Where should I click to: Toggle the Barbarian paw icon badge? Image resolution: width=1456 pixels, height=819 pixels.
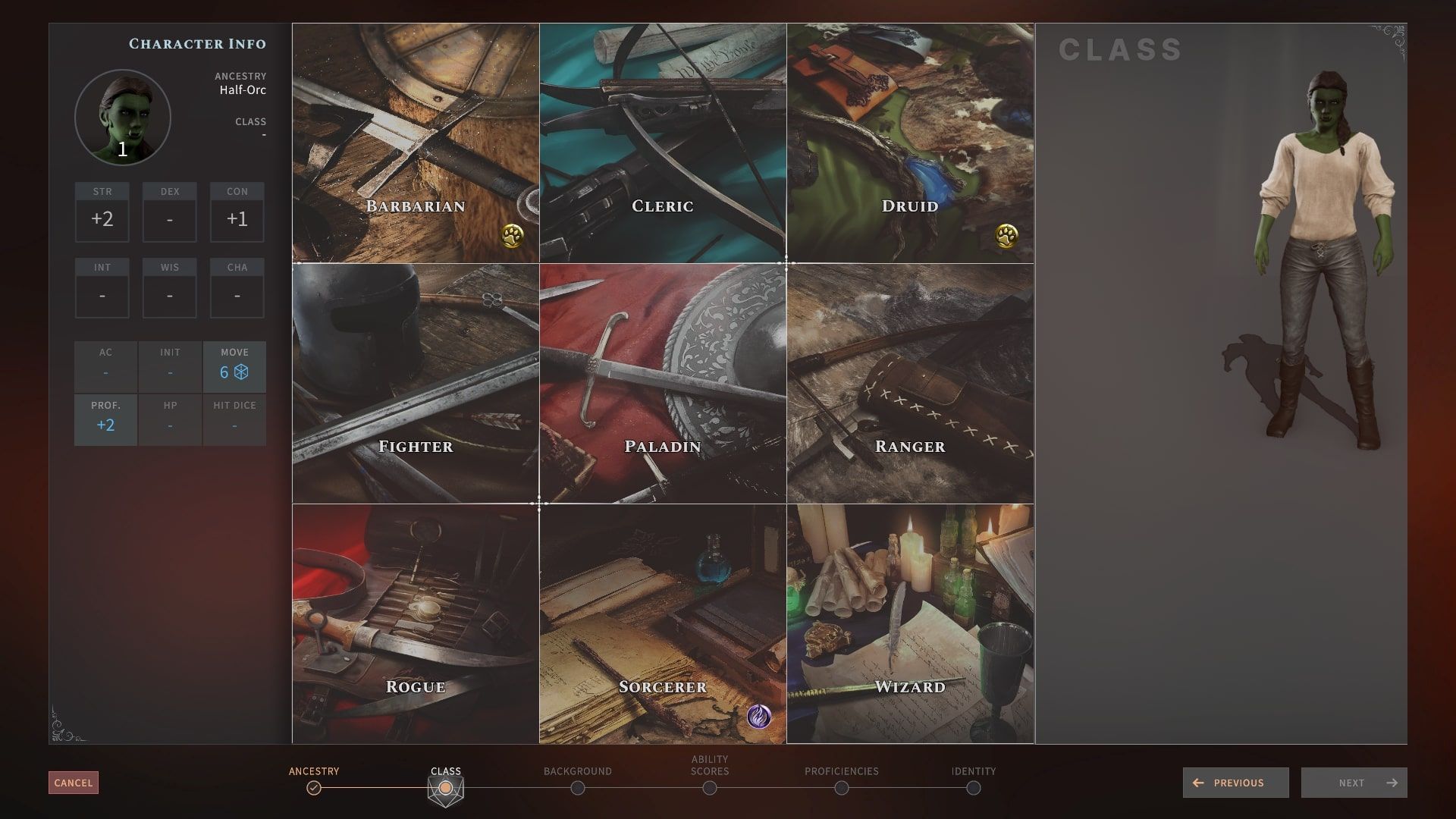point(514,235)
